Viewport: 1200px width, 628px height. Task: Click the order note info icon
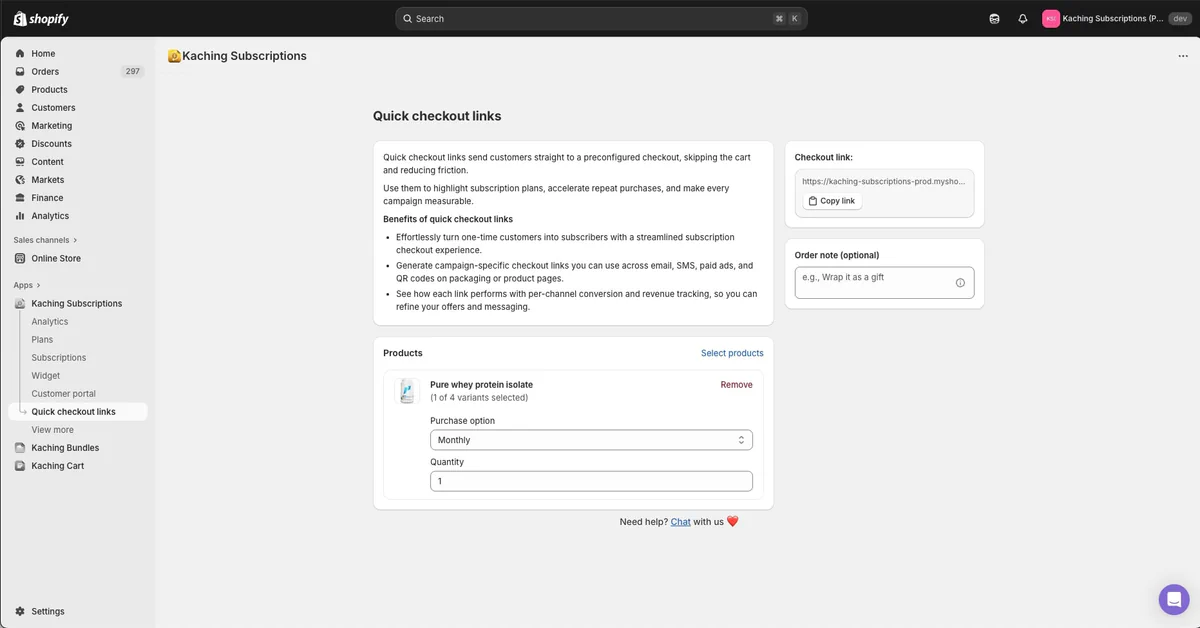pyautogui.click(x=960, y=283)
